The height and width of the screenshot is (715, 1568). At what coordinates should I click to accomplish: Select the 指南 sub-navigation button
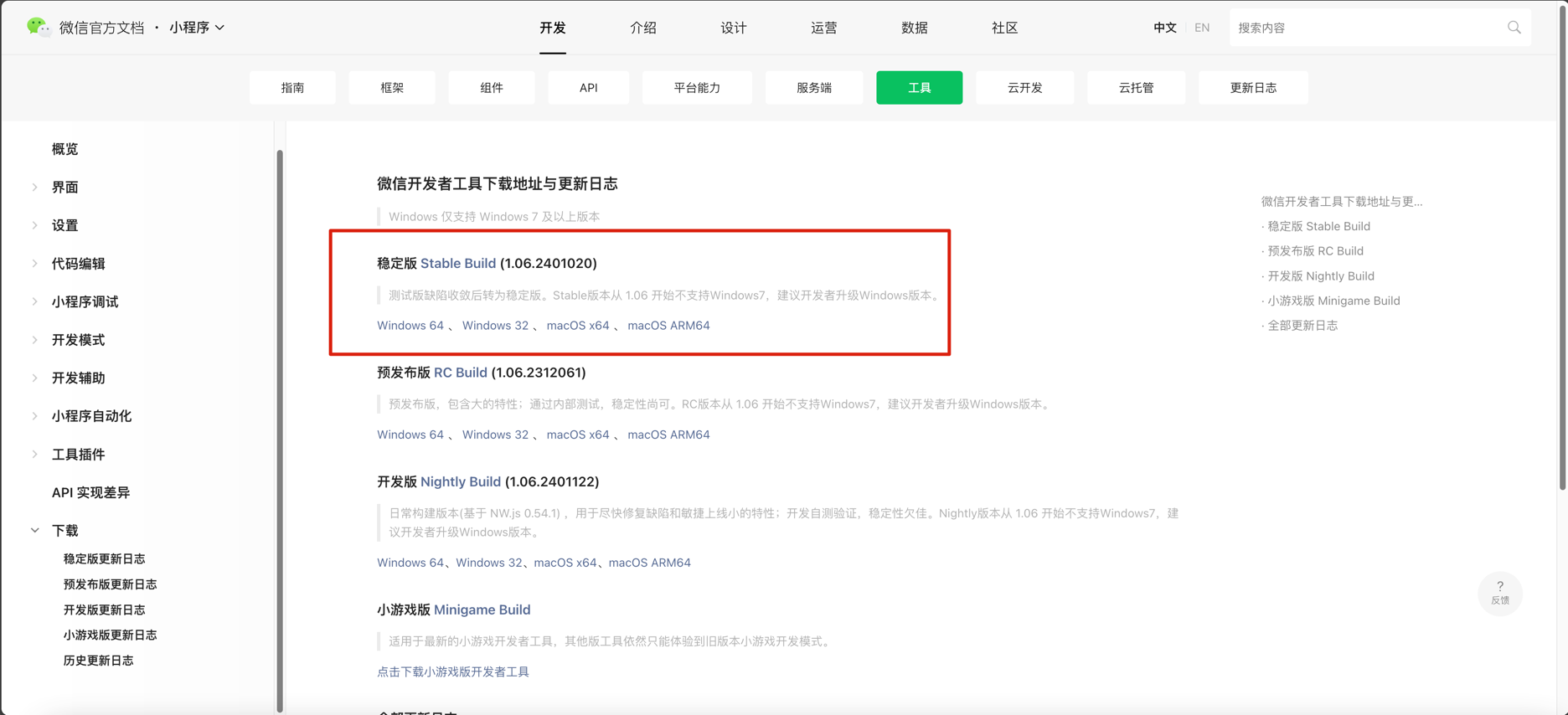click(292, 87)
